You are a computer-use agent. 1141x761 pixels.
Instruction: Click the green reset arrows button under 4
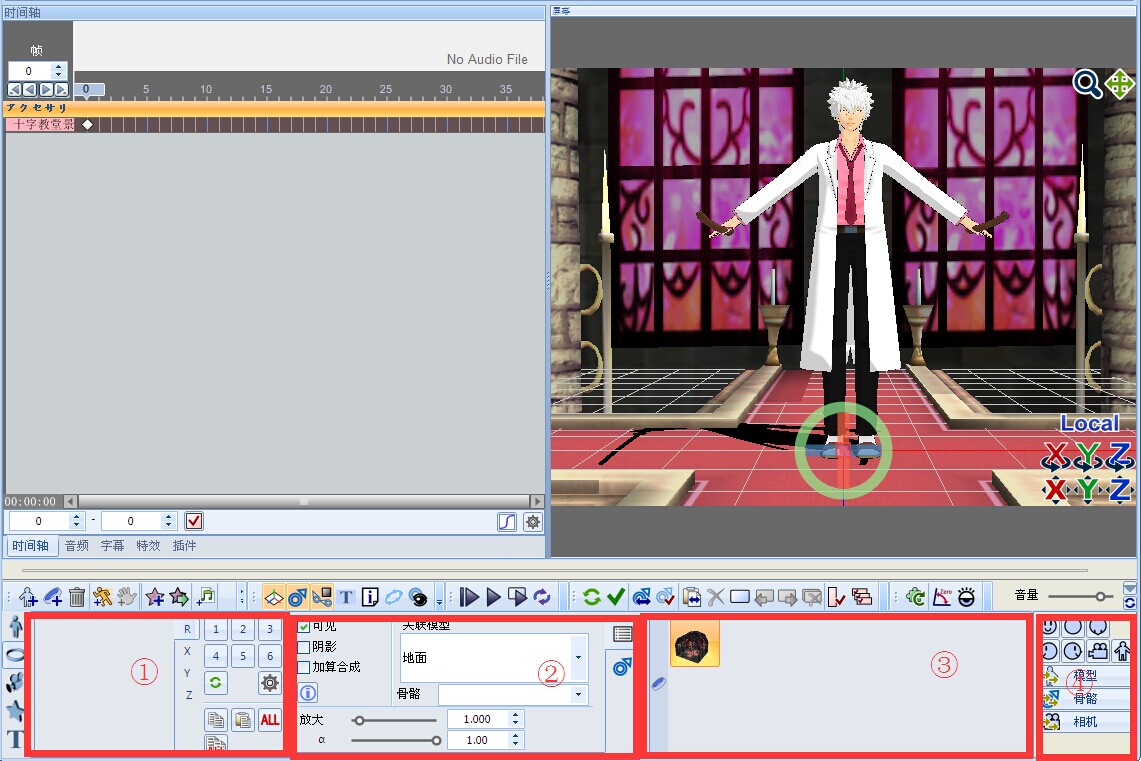216,682
